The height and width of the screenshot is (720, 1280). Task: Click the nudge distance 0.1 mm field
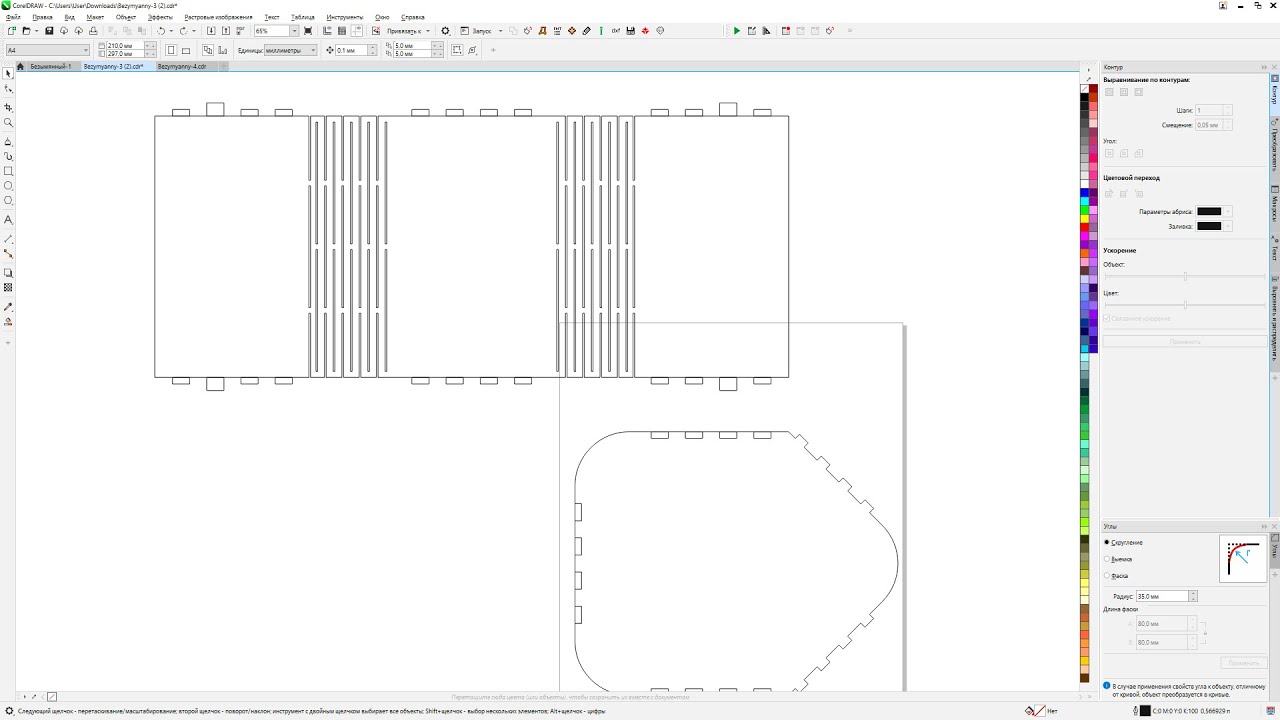(x=354, y=50)
